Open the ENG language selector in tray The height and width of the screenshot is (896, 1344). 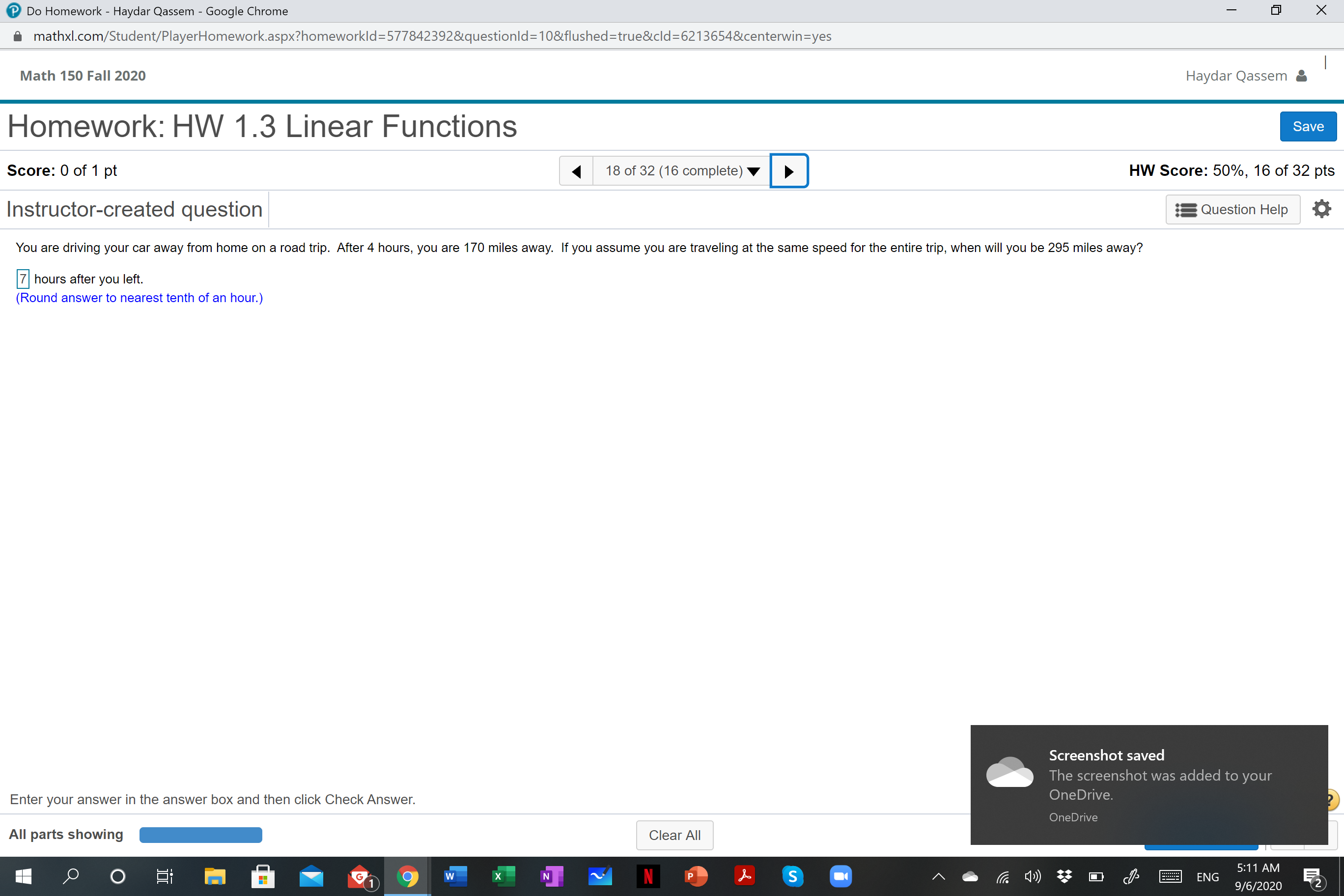click(x=1207, y=876)
